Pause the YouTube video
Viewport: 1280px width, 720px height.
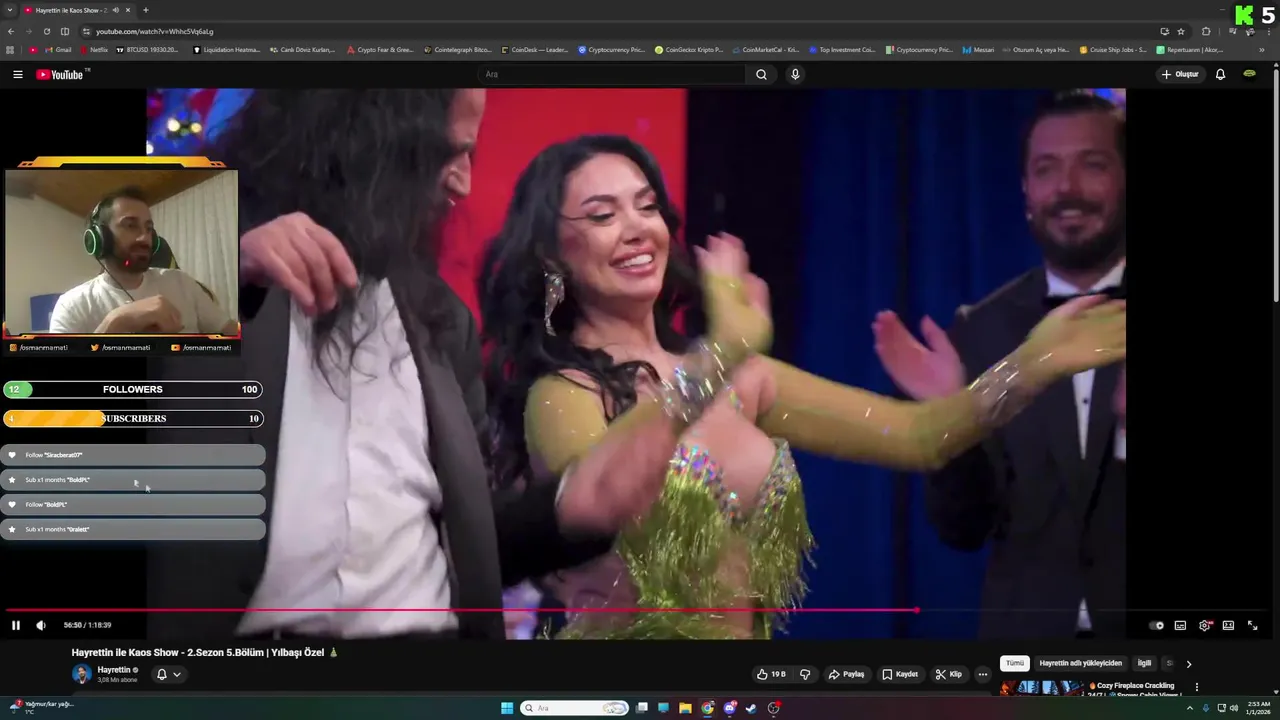[16, 625]
